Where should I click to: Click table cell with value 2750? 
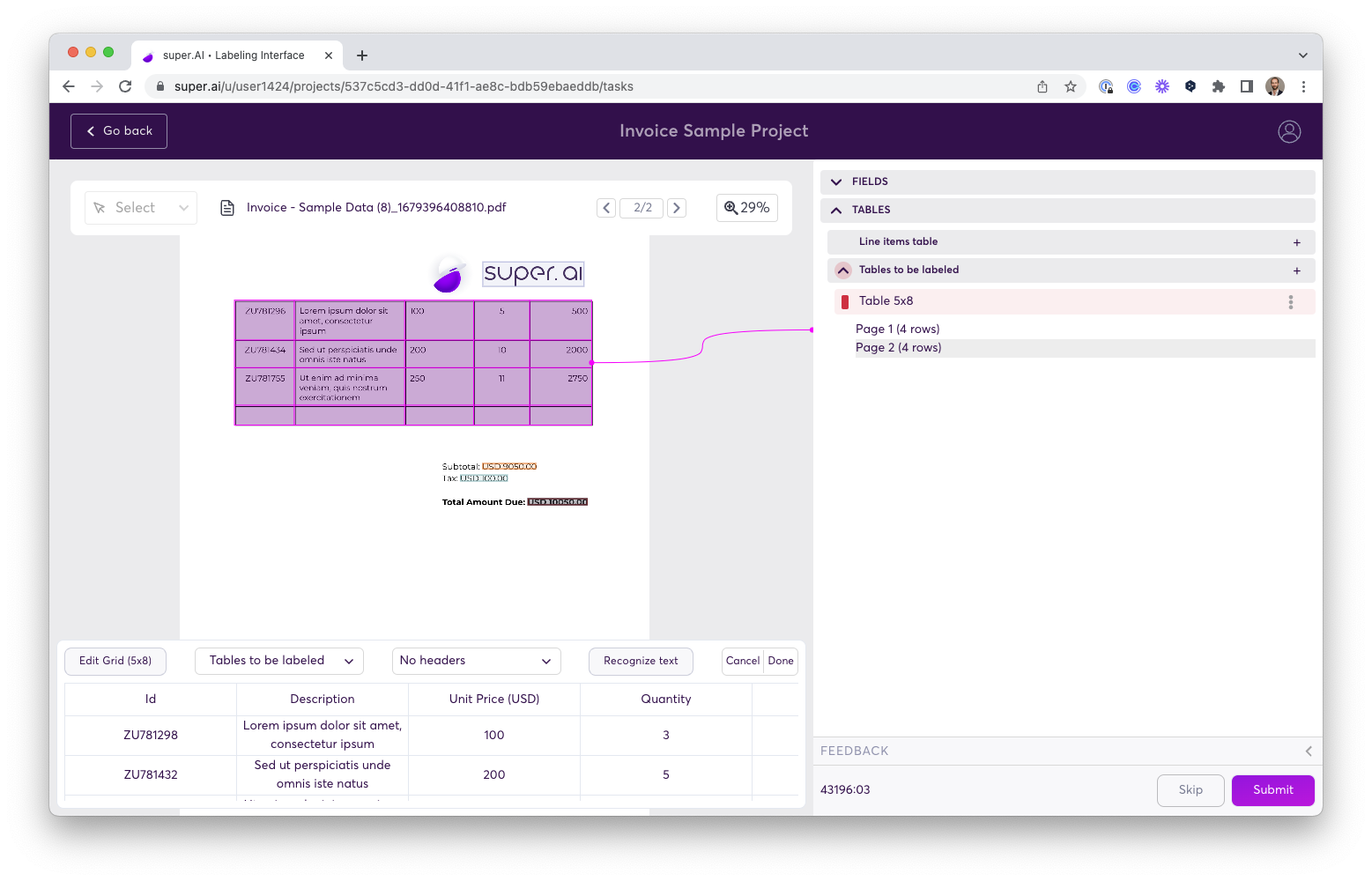click(x=561, y=388)
